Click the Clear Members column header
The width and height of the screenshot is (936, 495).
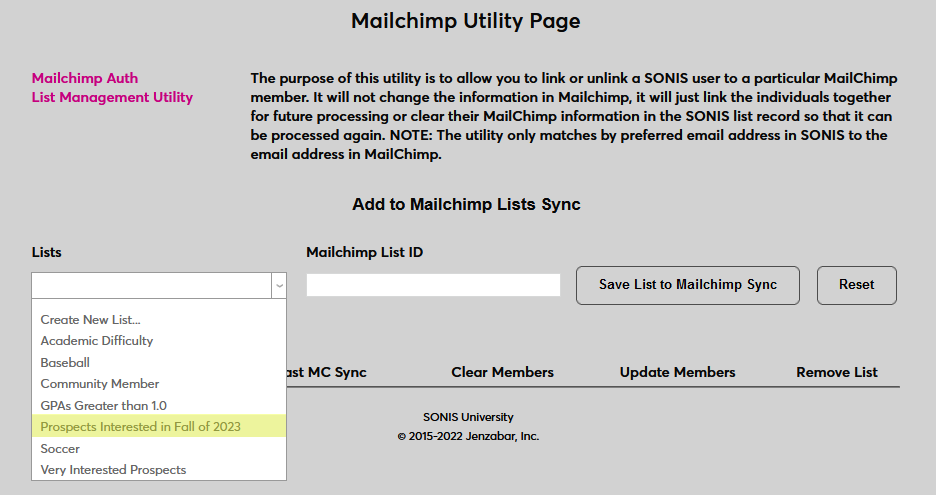coord(502,373)
